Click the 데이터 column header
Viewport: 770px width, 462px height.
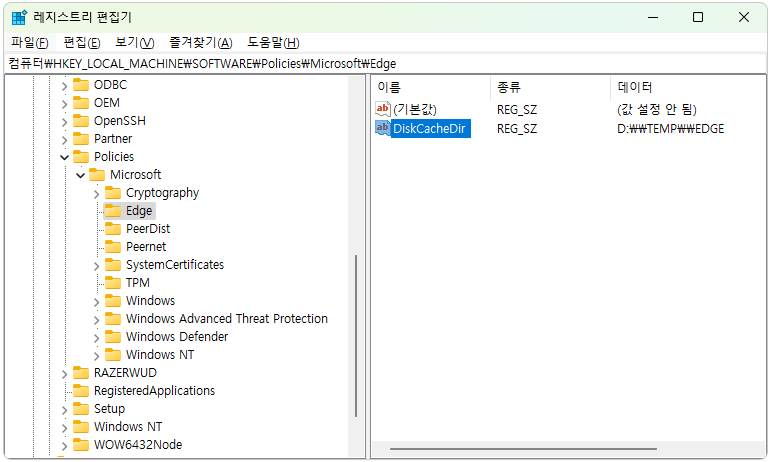click(x=688, y=87)
